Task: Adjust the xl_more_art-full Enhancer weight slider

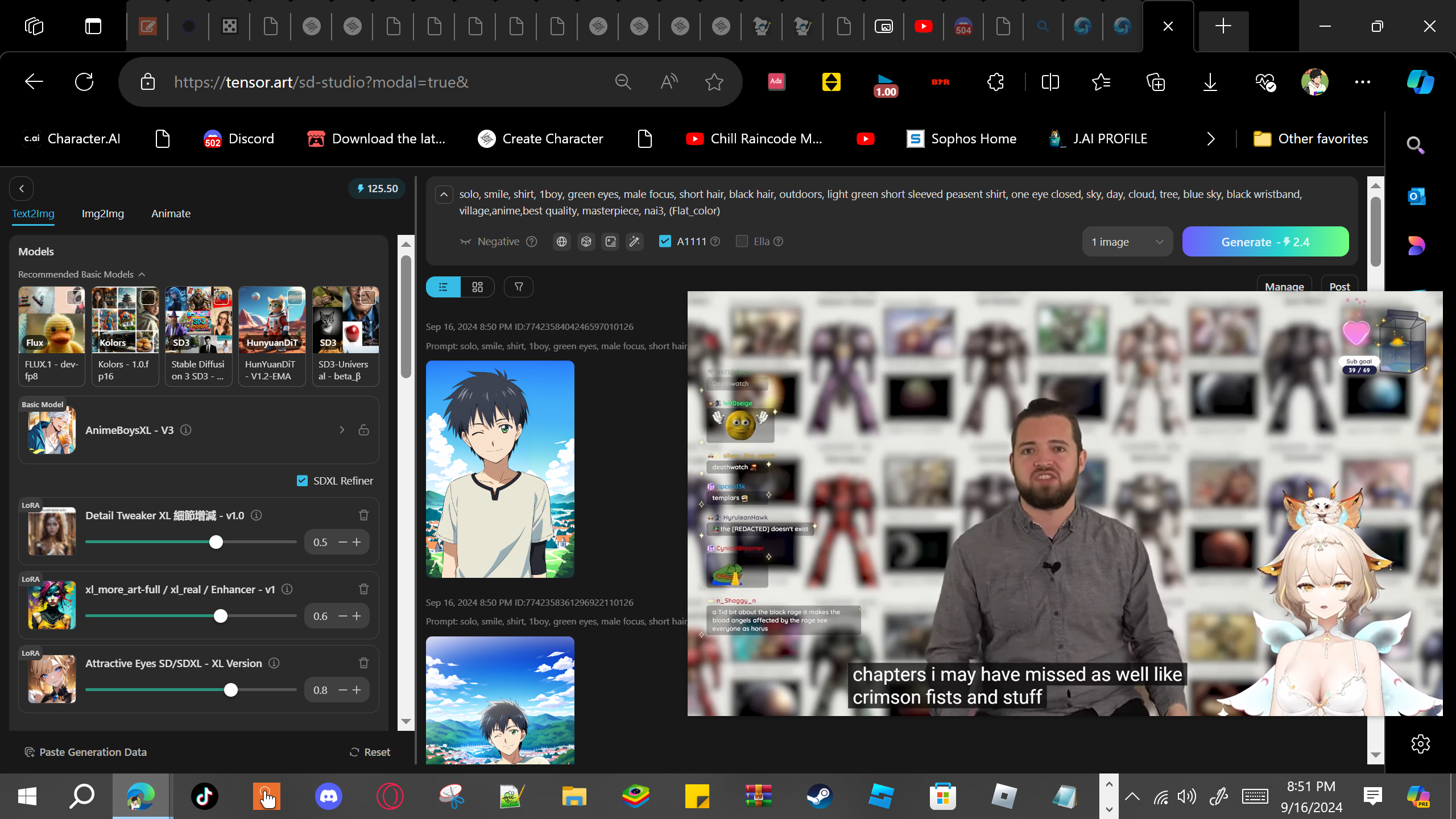Action: (191, 616)
